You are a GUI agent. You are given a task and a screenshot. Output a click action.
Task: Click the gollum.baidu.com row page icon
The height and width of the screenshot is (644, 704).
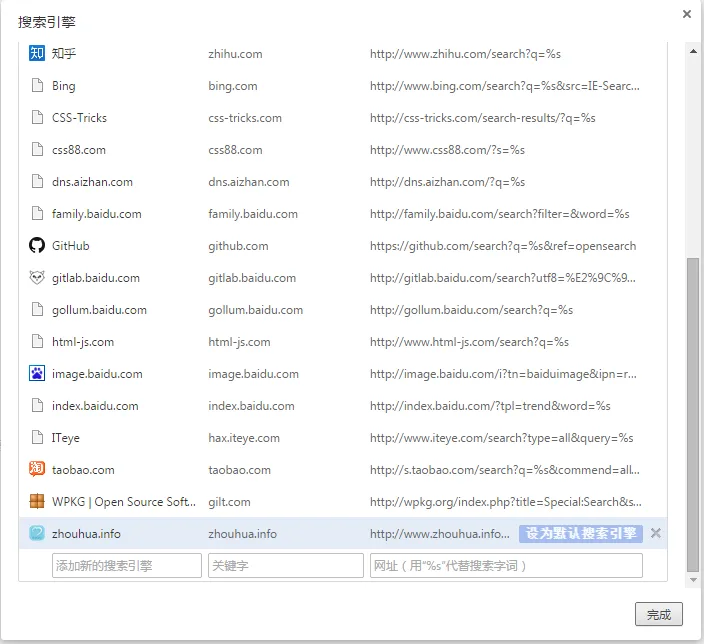tap(37, 309)
